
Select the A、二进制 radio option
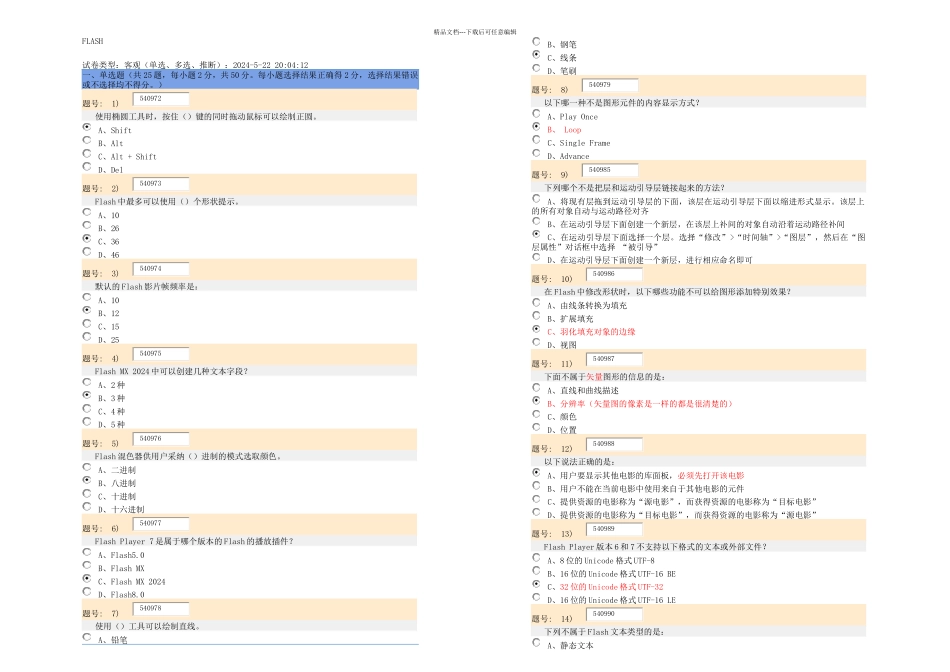pyautogui.click(x=87, y=467)
